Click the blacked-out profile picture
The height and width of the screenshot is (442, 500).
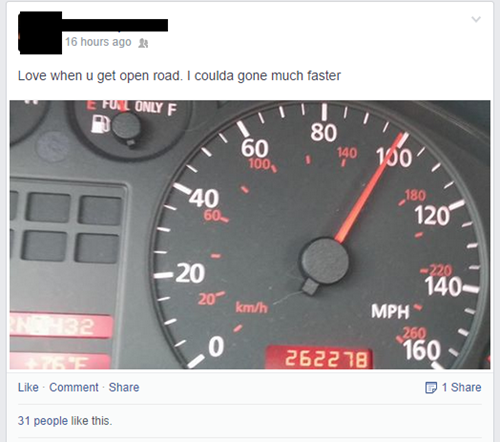(x=40, y=33)
